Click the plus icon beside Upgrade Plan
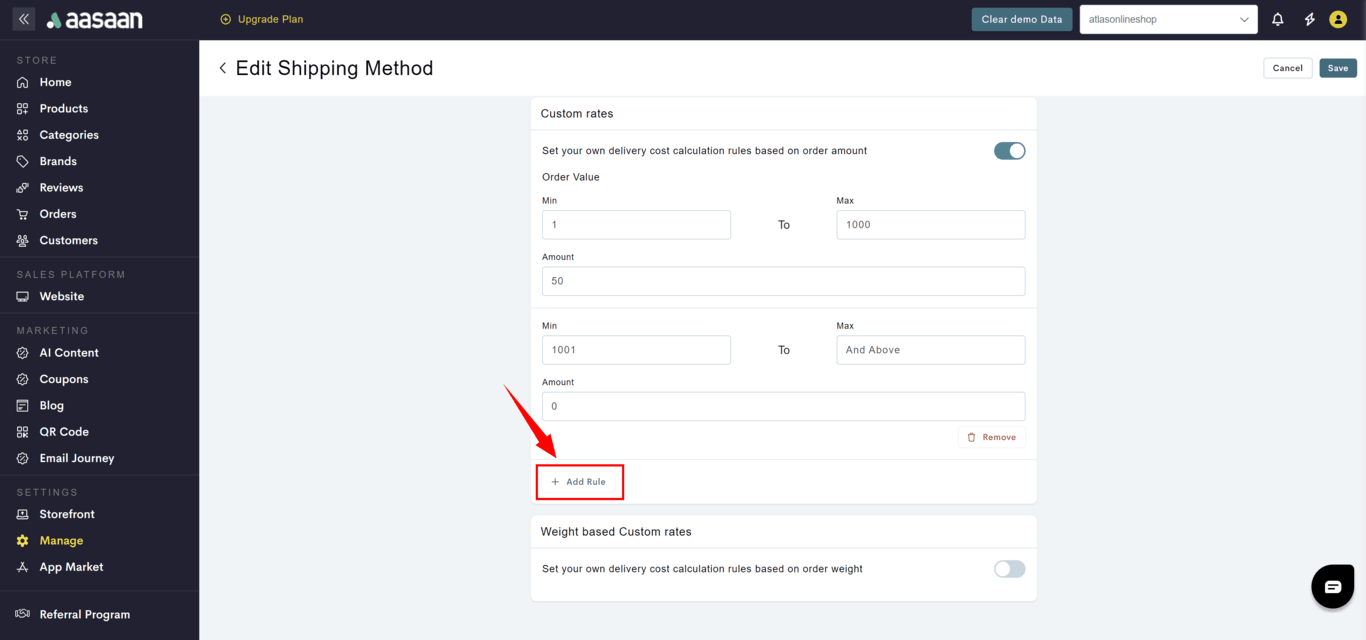This screenshot has height=640, width=1366. pyautogui.click(x=225, y=19)
